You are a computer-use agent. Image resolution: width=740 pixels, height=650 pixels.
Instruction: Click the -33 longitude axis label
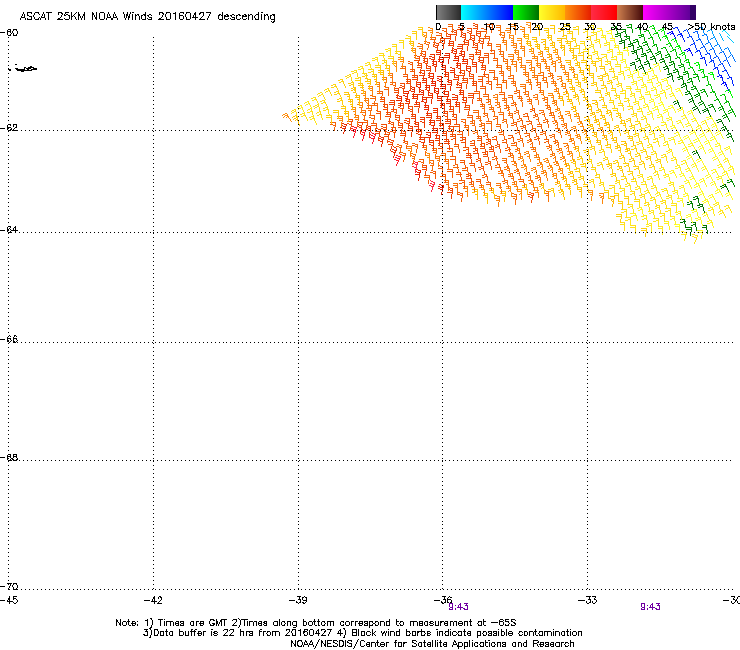coord(588,600)
